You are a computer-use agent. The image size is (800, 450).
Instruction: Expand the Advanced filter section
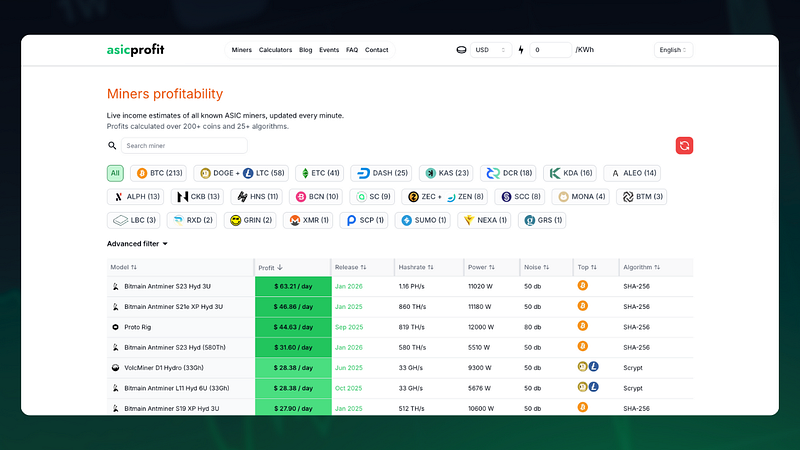(x=137, y=244)
